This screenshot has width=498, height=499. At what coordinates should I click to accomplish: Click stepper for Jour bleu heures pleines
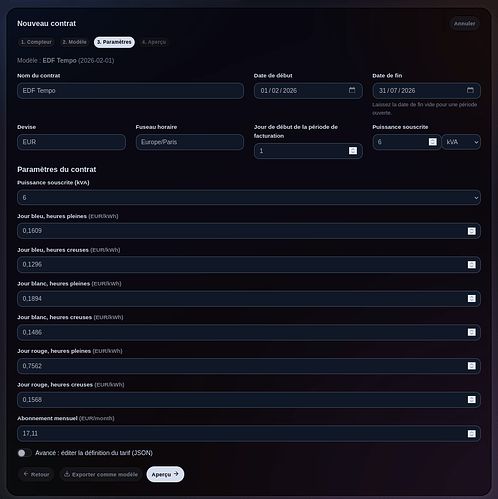click(471, 231)
